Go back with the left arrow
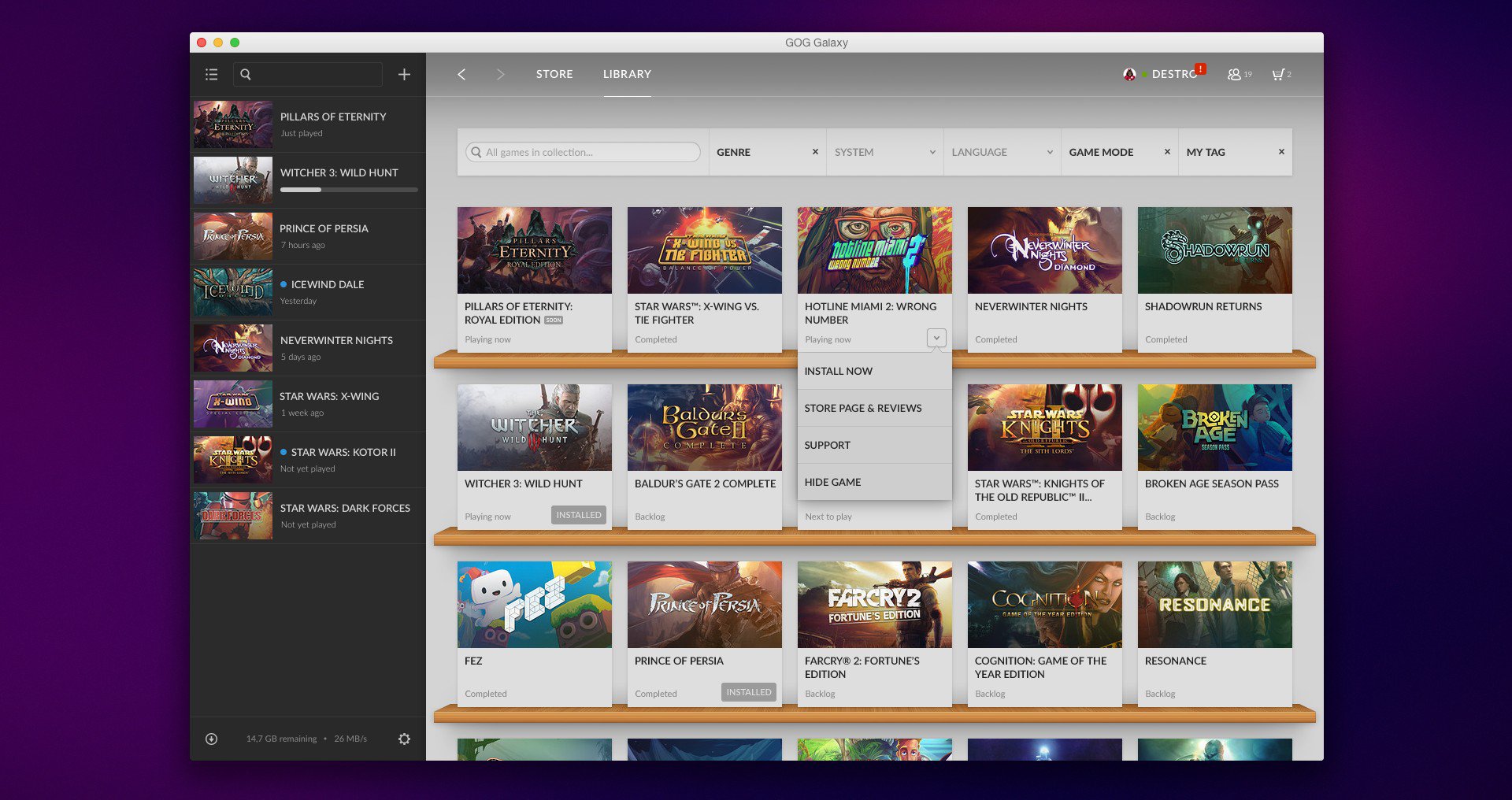Screen dimensions: 1512x800 (x=461, y=74)
